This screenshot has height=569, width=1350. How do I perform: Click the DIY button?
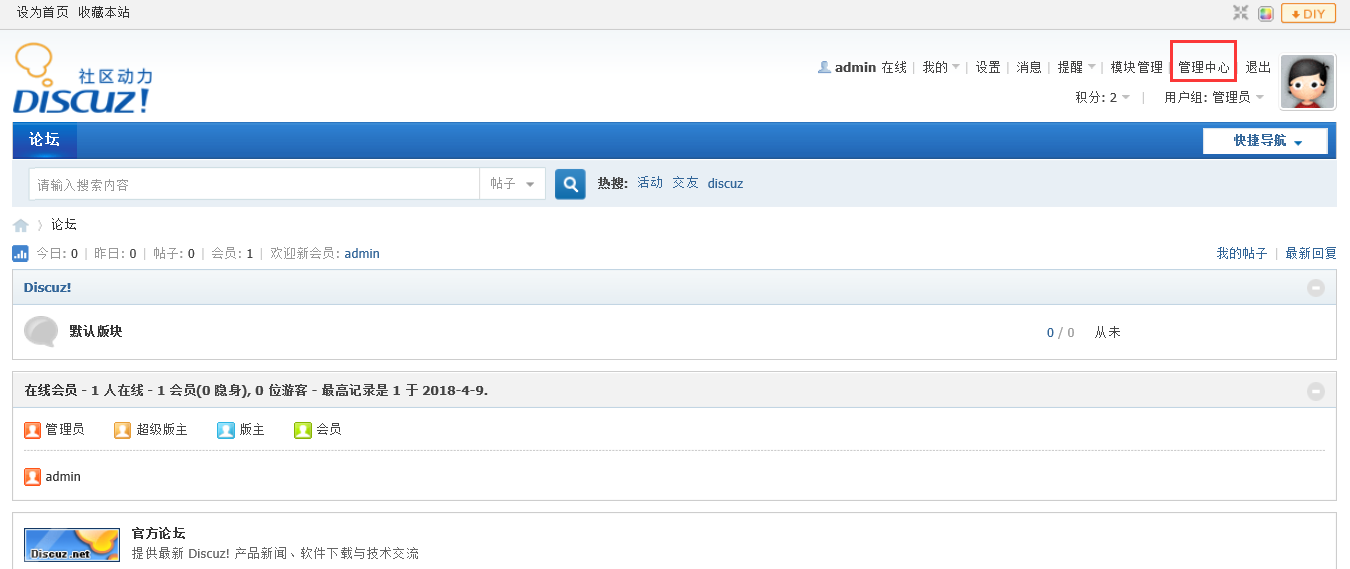pyautogui.click(x=1308, y=13)
